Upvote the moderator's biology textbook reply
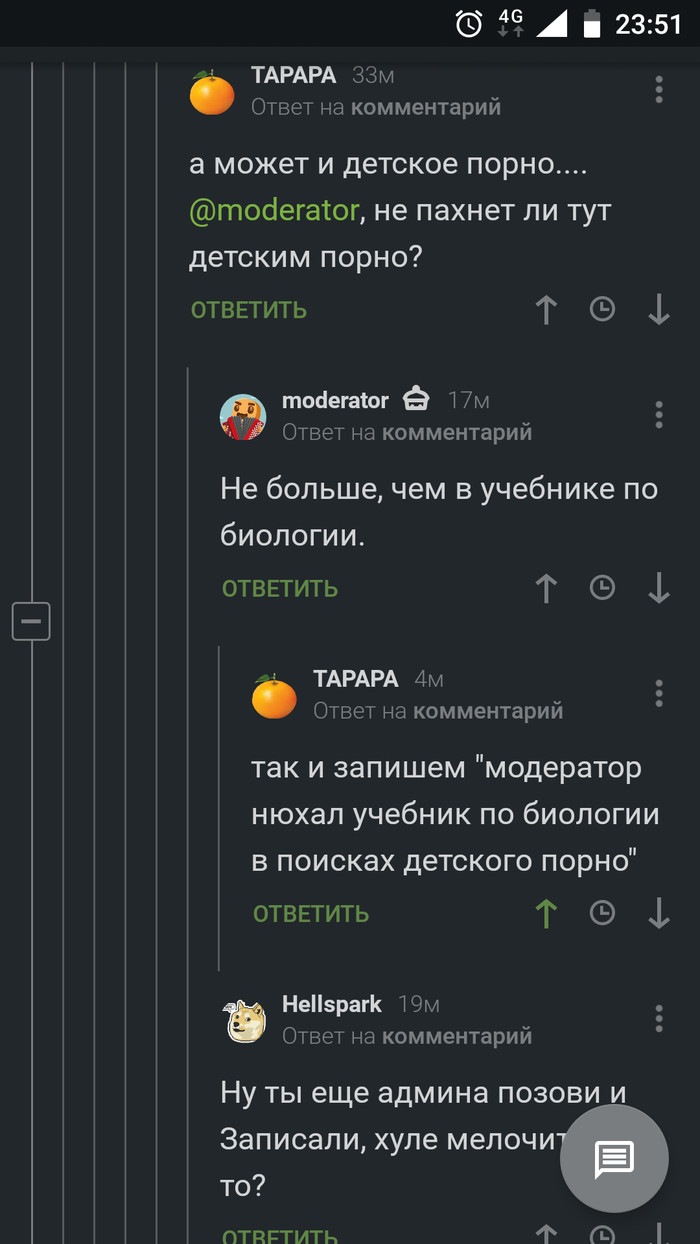The image size is (700, 1244). point(546,588)
